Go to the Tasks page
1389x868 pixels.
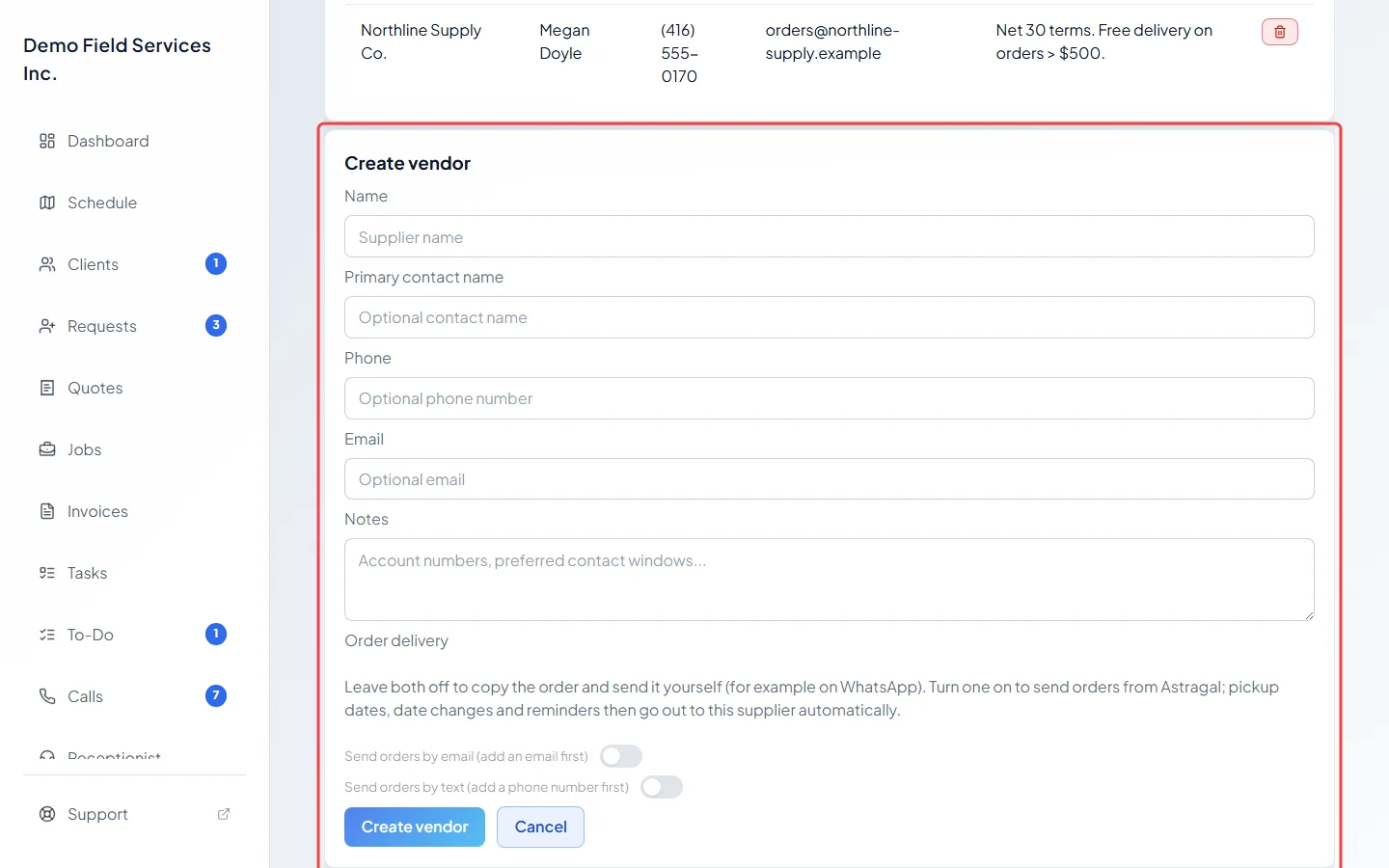pyautogui.click(x=135, y=573)
